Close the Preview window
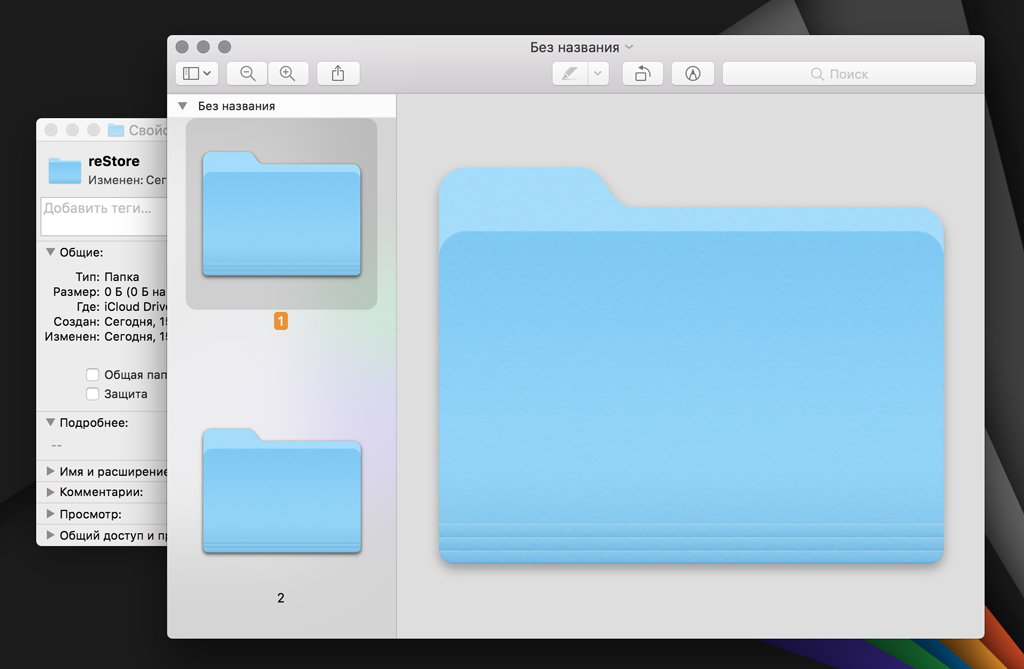 pyautogui.click(x=182, y=47)
